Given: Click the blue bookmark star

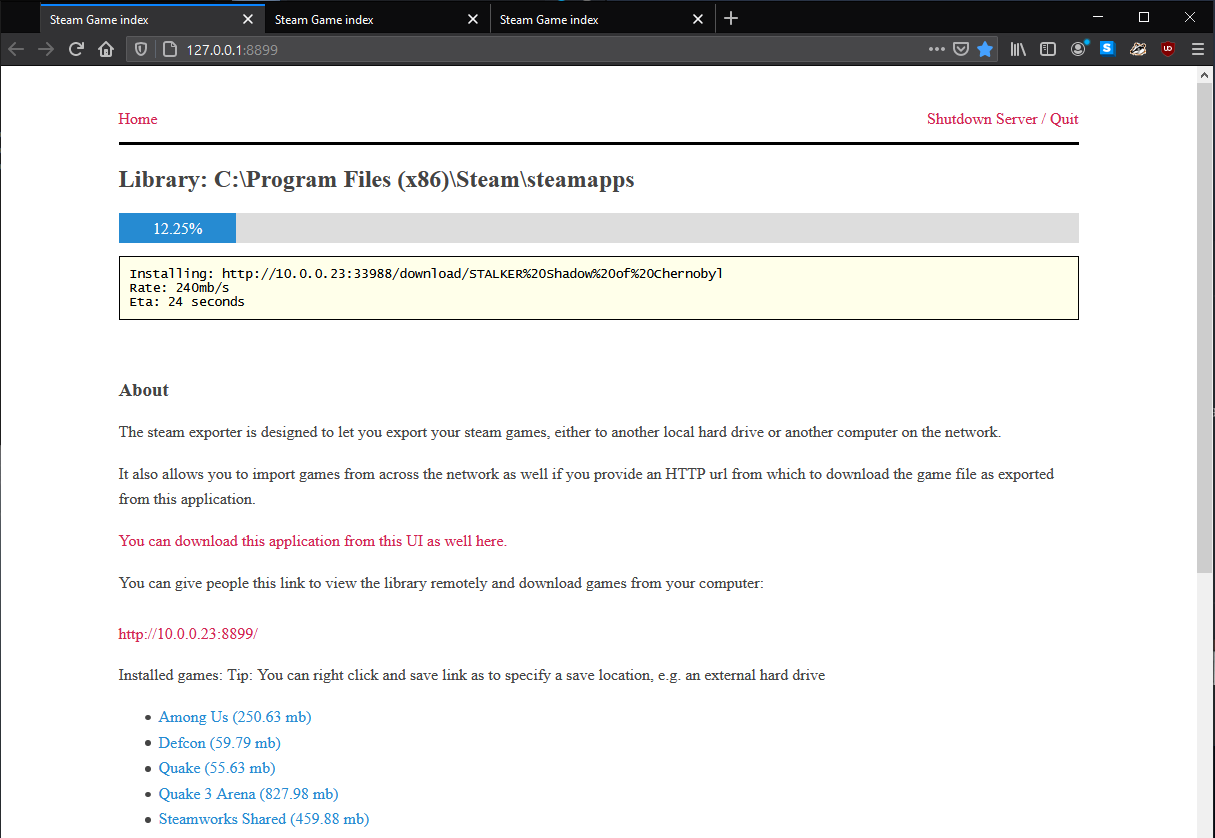Looking at the screenshot, I should click(x=985, y=49).
